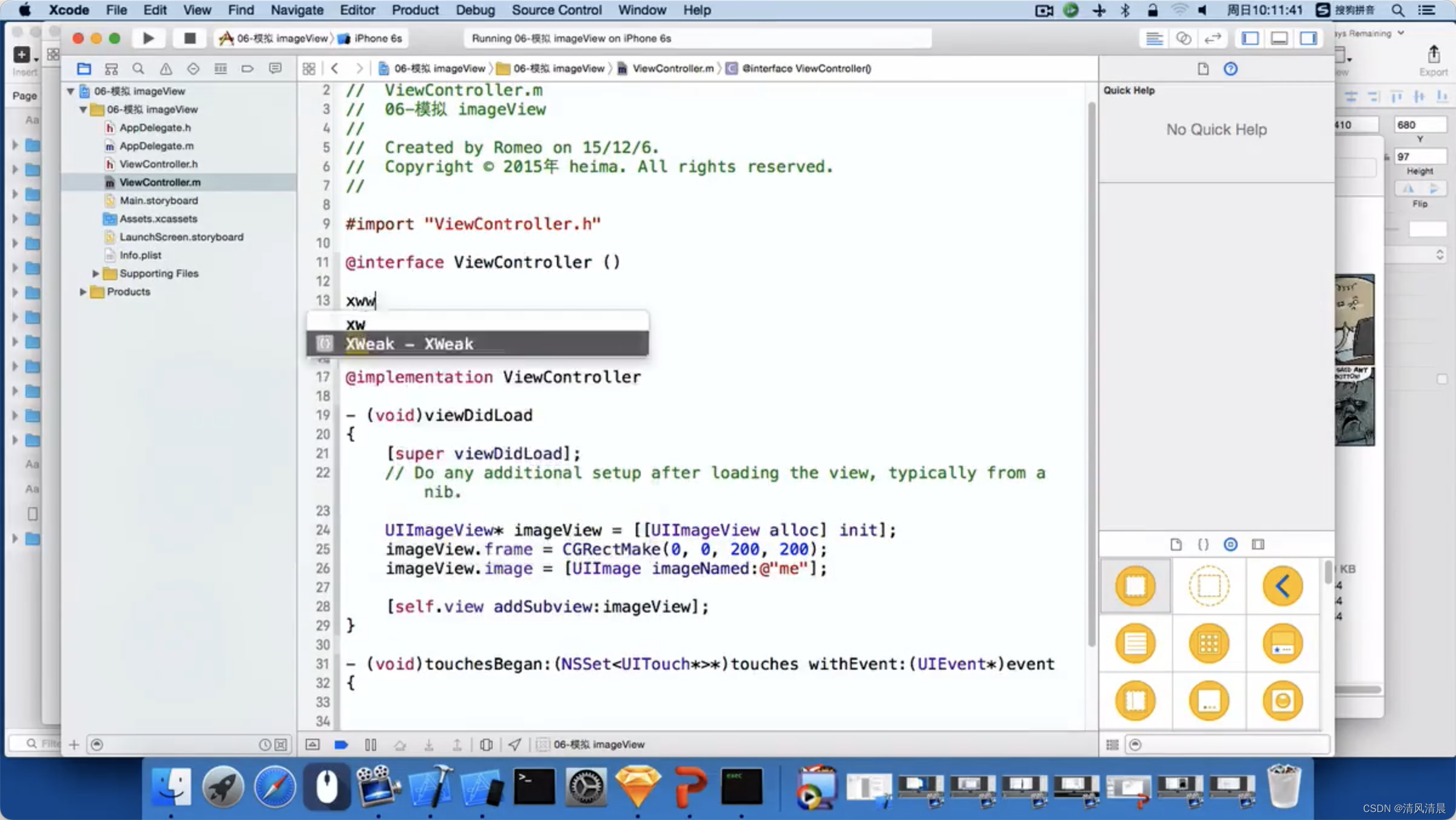The image size is (1456, 820).
Task: Expand the Supporting Files group
Action: click(x=95, y=274)
